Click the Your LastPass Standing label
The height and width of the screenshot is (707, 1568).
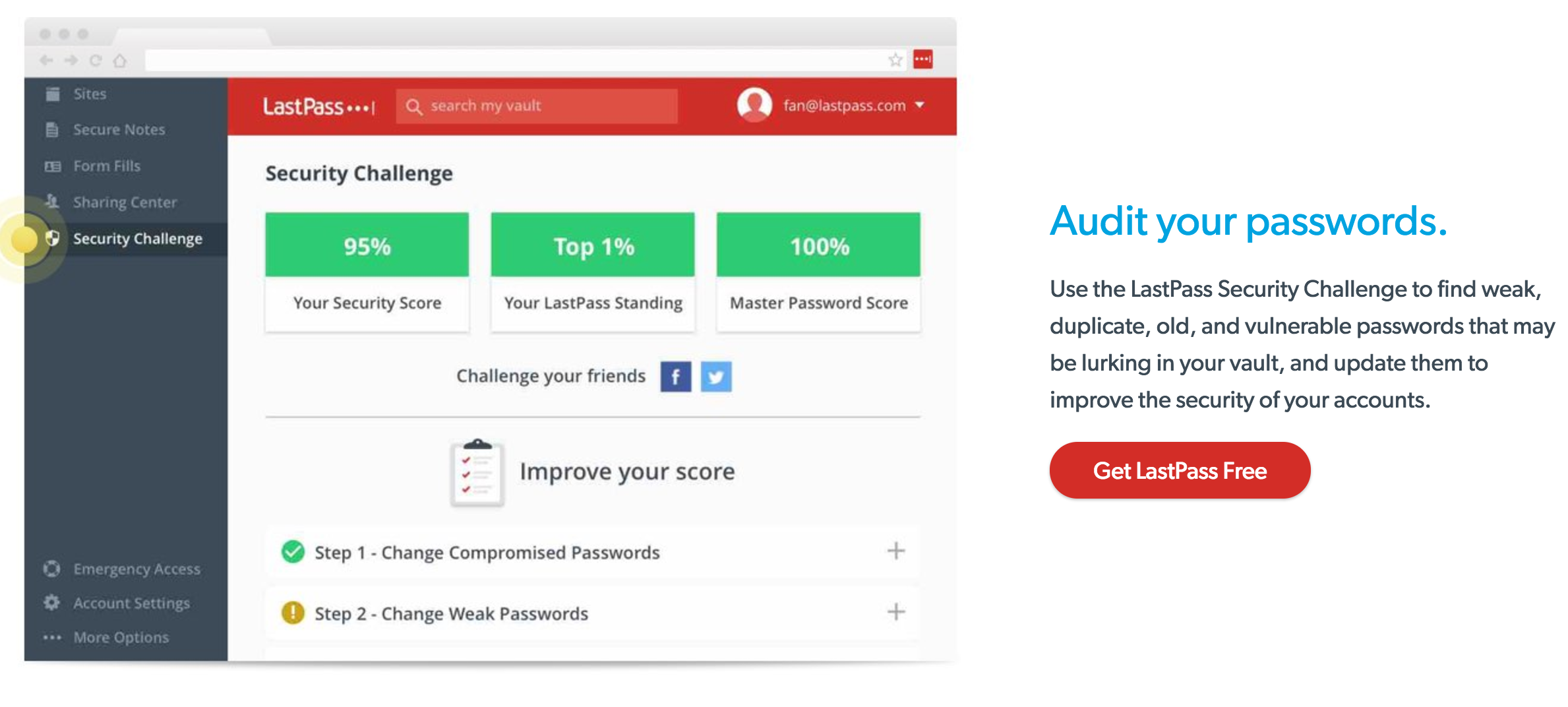(x=593, y=303)
